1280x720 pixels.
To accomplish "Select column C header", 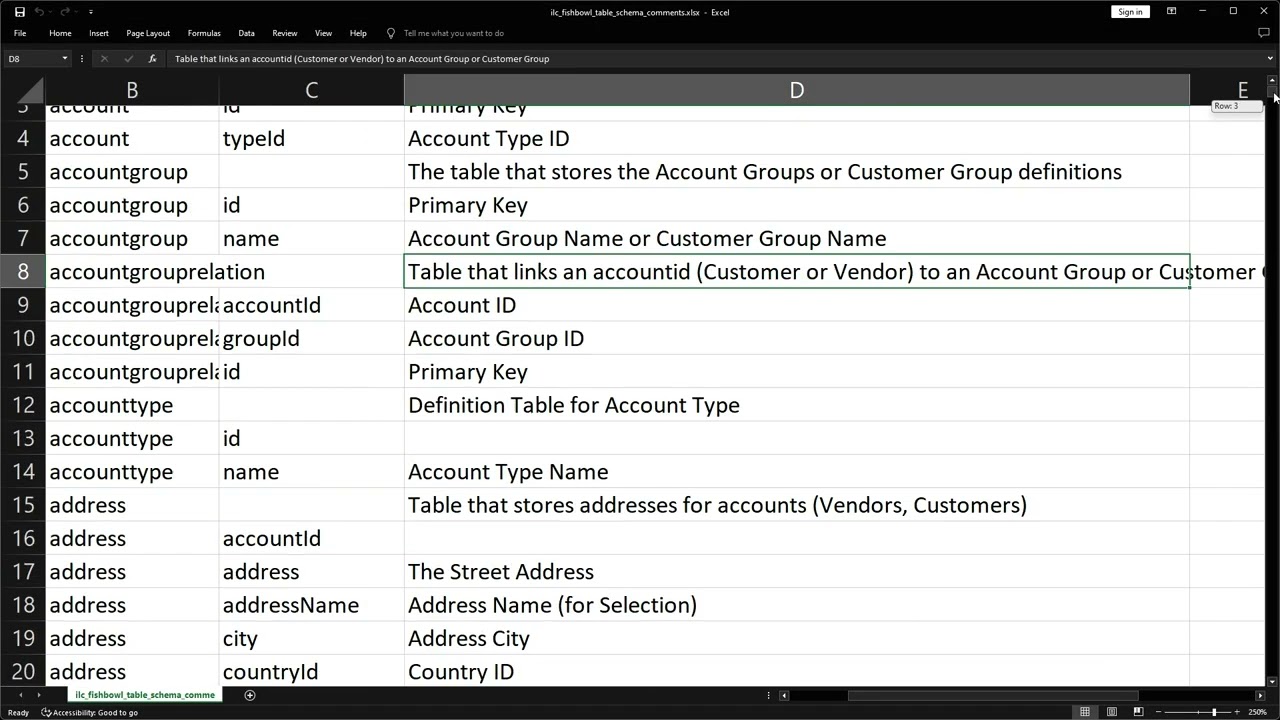I will pos(311,90).
